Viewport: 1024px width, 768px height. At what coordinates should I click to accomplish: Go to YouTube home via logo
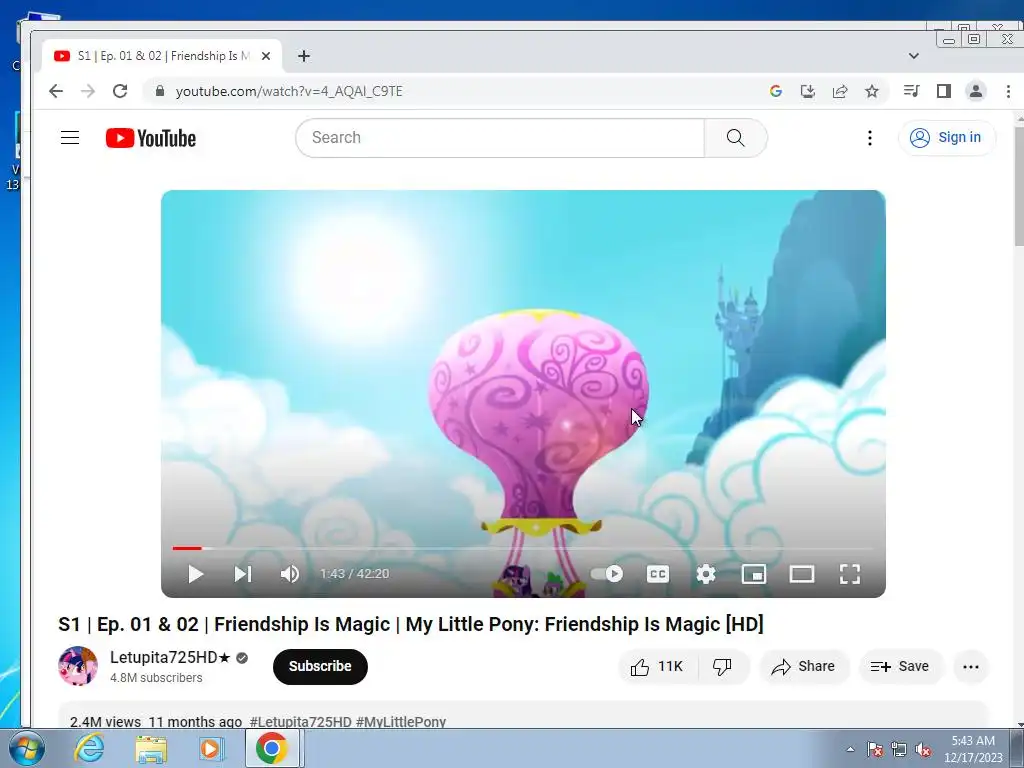151,138
